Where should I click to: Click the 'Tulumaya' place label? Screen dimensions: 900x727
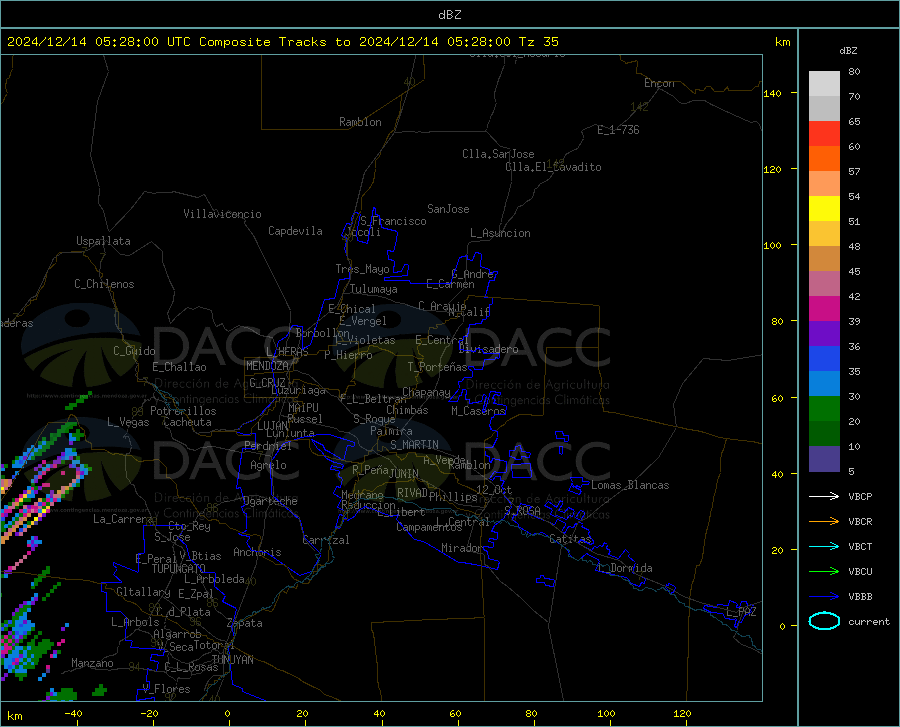click(374, 289)
